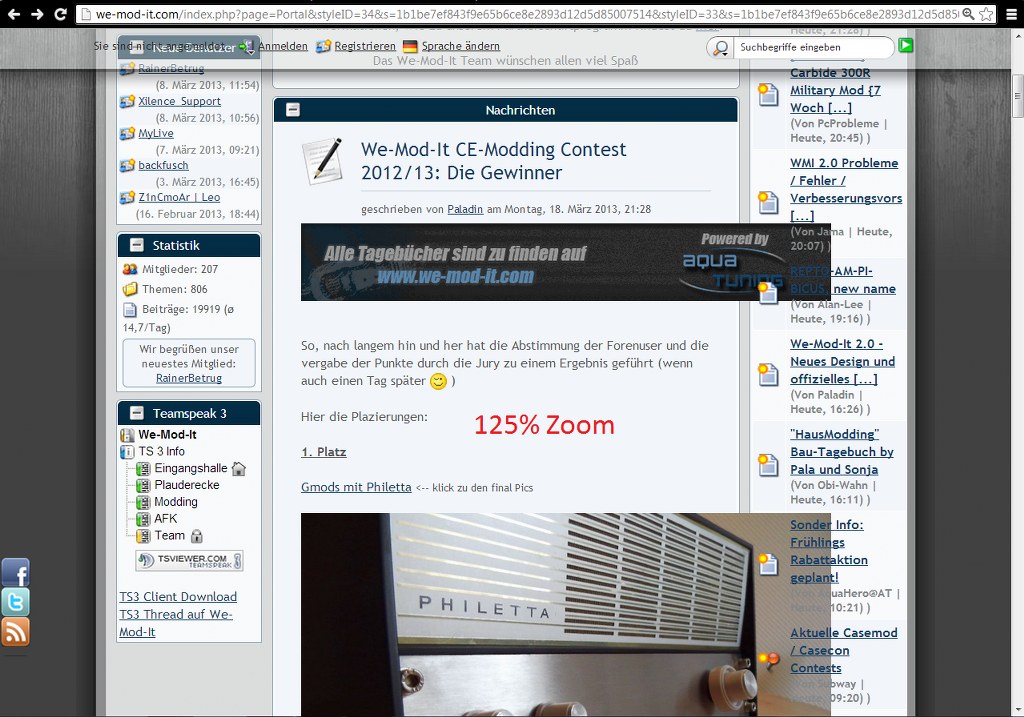Open the Twitter social icon
The image size is (1024, 717).
pyautogui.click(x=15, y=602)
